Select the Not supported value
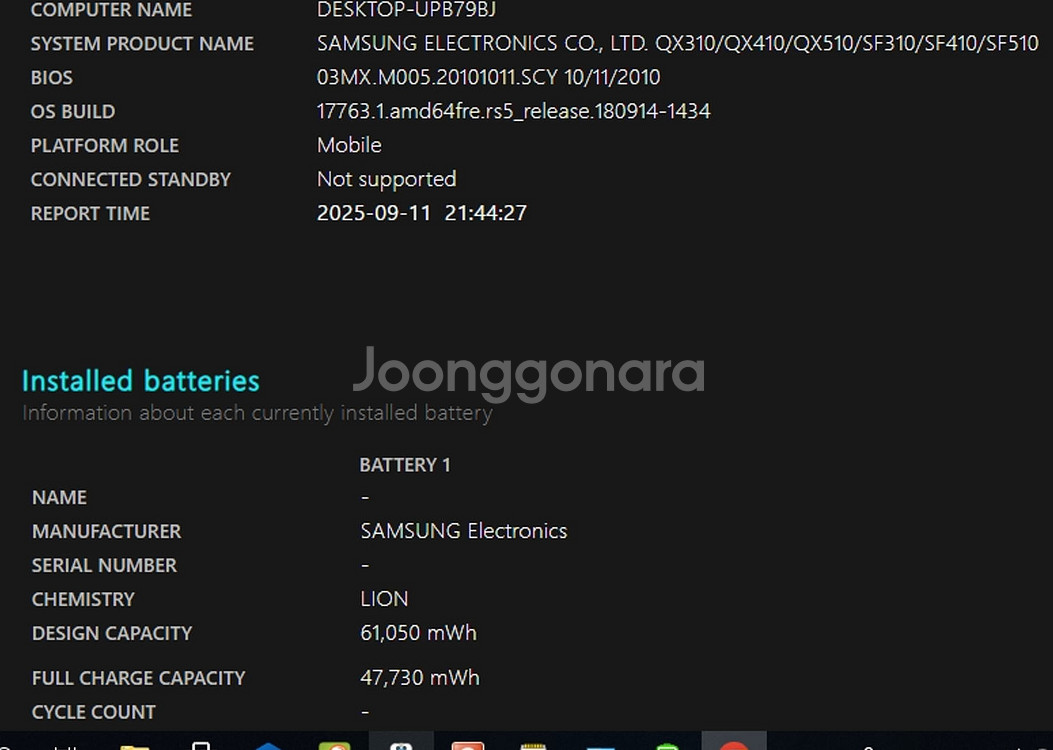Image resolution: width=1053 pixels, height=750 pixels. coord(386,179)
